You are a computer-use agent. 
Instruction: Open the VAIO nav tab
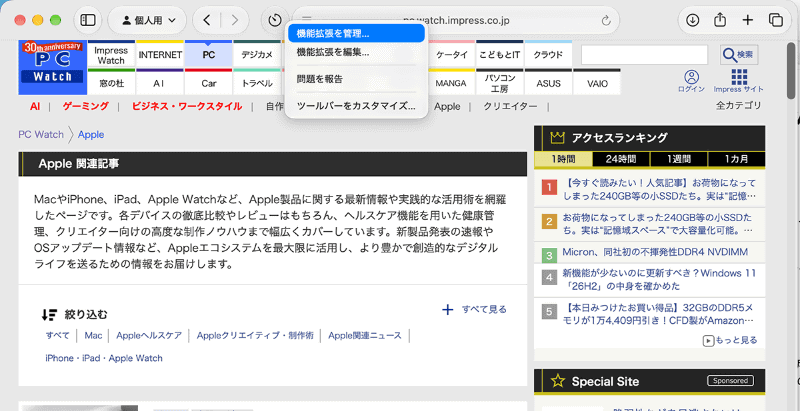[x=597, y=83]
